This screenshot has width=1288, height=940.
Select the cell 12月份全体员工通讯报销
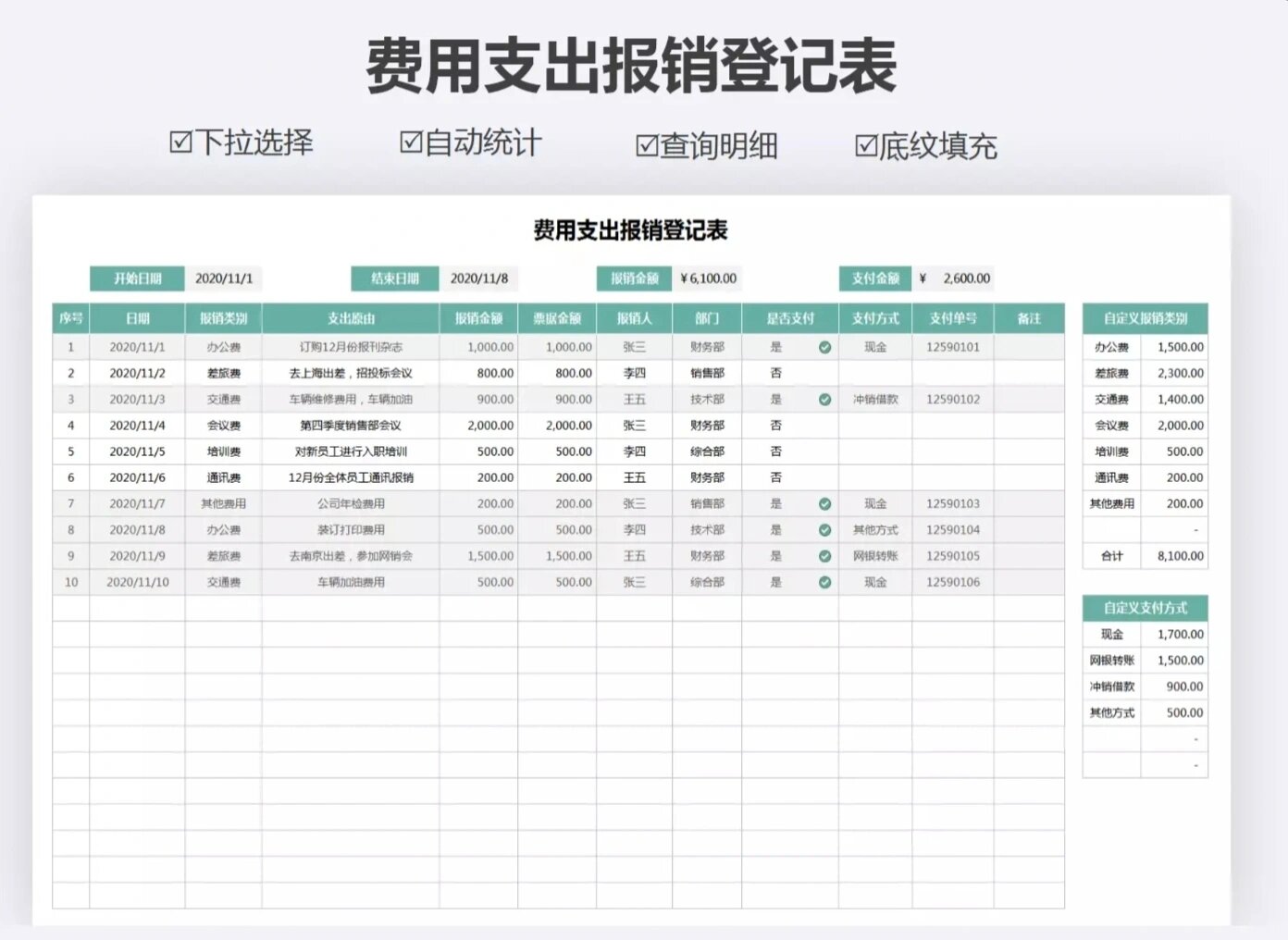pos(351,477)
